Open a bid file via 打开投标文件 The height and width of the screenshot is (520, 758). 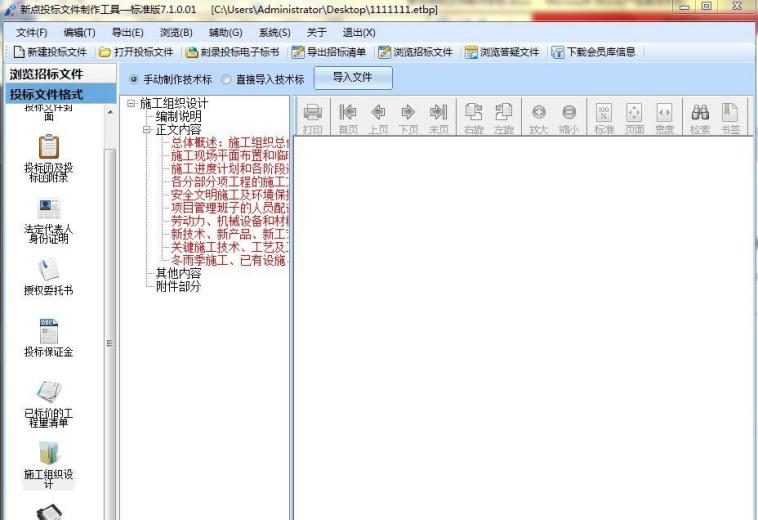click(136, 52)
